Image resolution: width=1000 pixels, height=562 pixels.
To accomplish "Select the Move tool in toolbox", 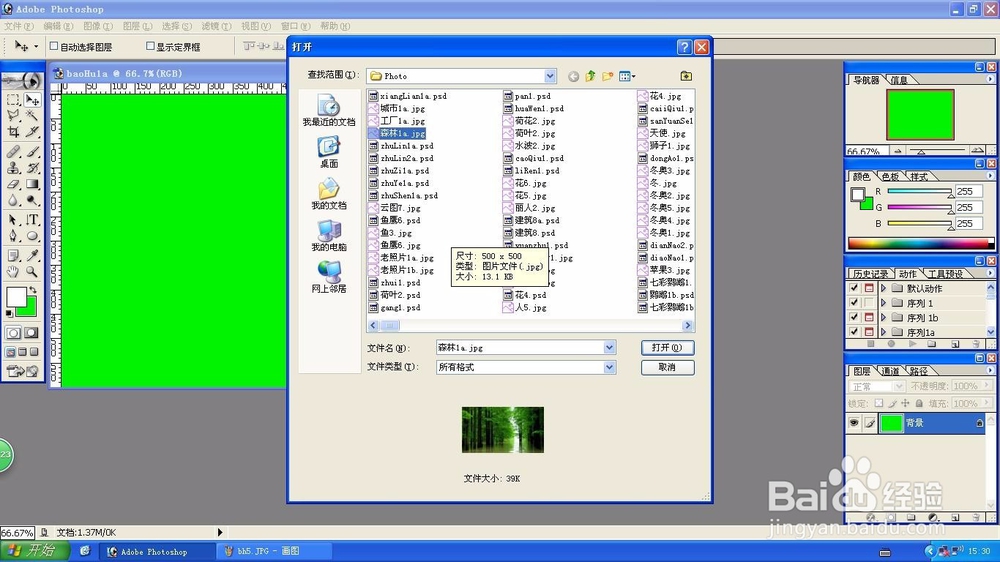I will [x=32, y=100].
